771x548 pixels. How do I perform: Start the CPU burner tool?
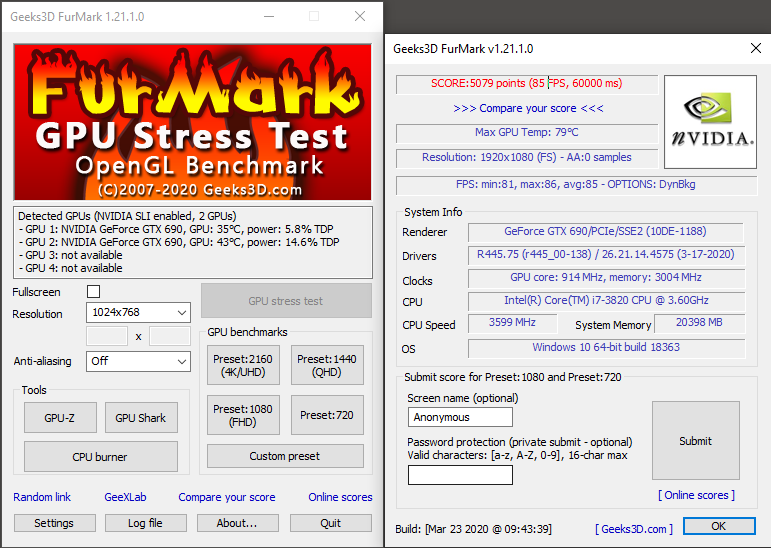[x=100, y=457]
